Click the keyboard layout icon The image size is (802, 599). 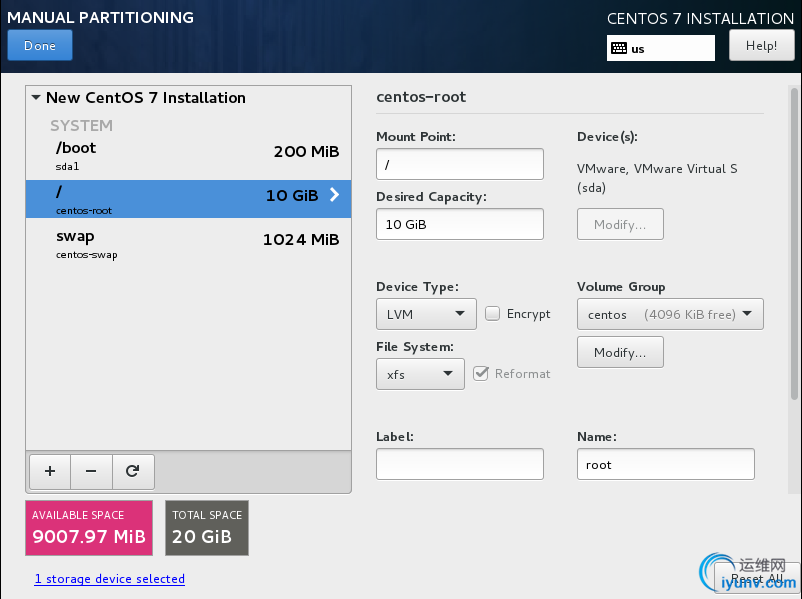pos(619,49)
